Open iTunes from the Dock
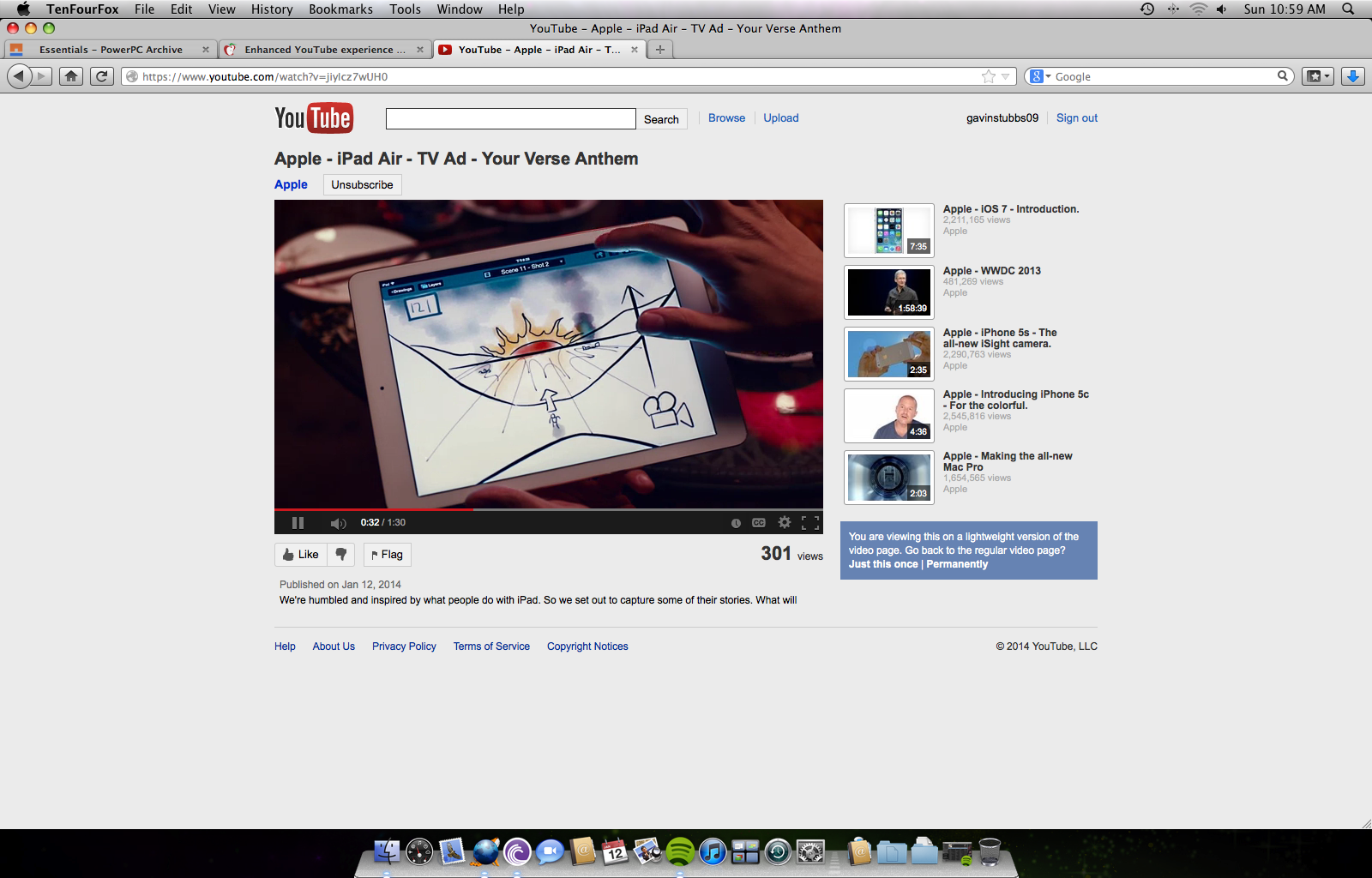The height and width of the screenshot is (878, 1372). [x=713, y=851]
